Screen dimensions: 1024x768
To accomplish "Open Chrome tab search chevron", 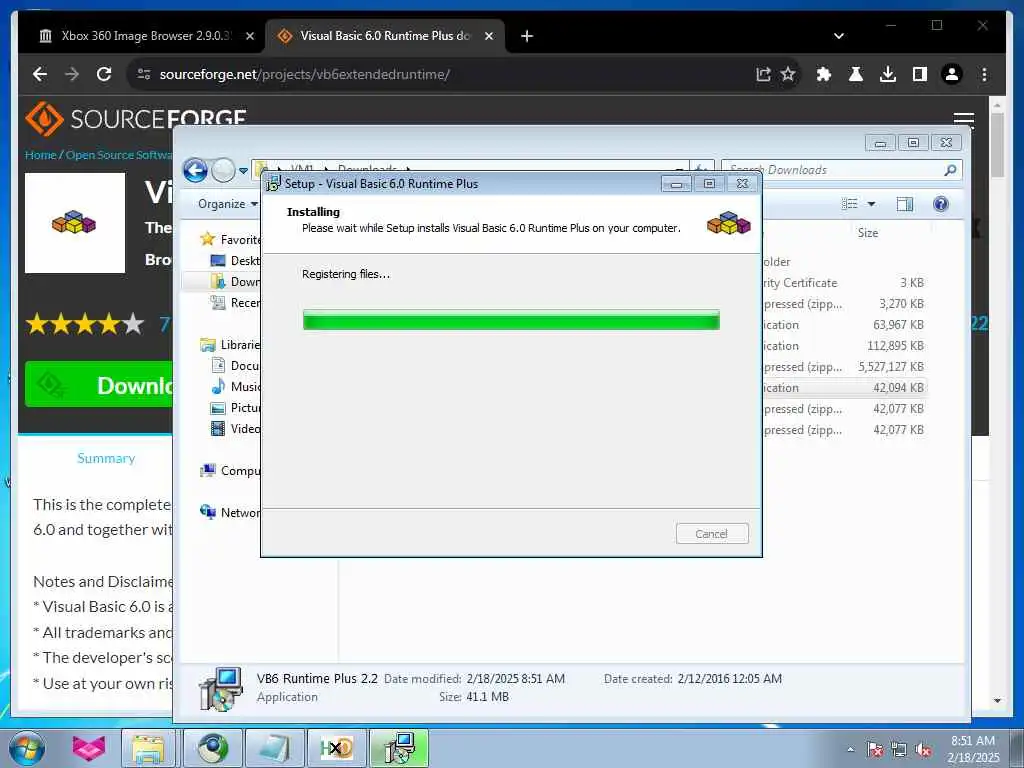I will coord(839,36).
